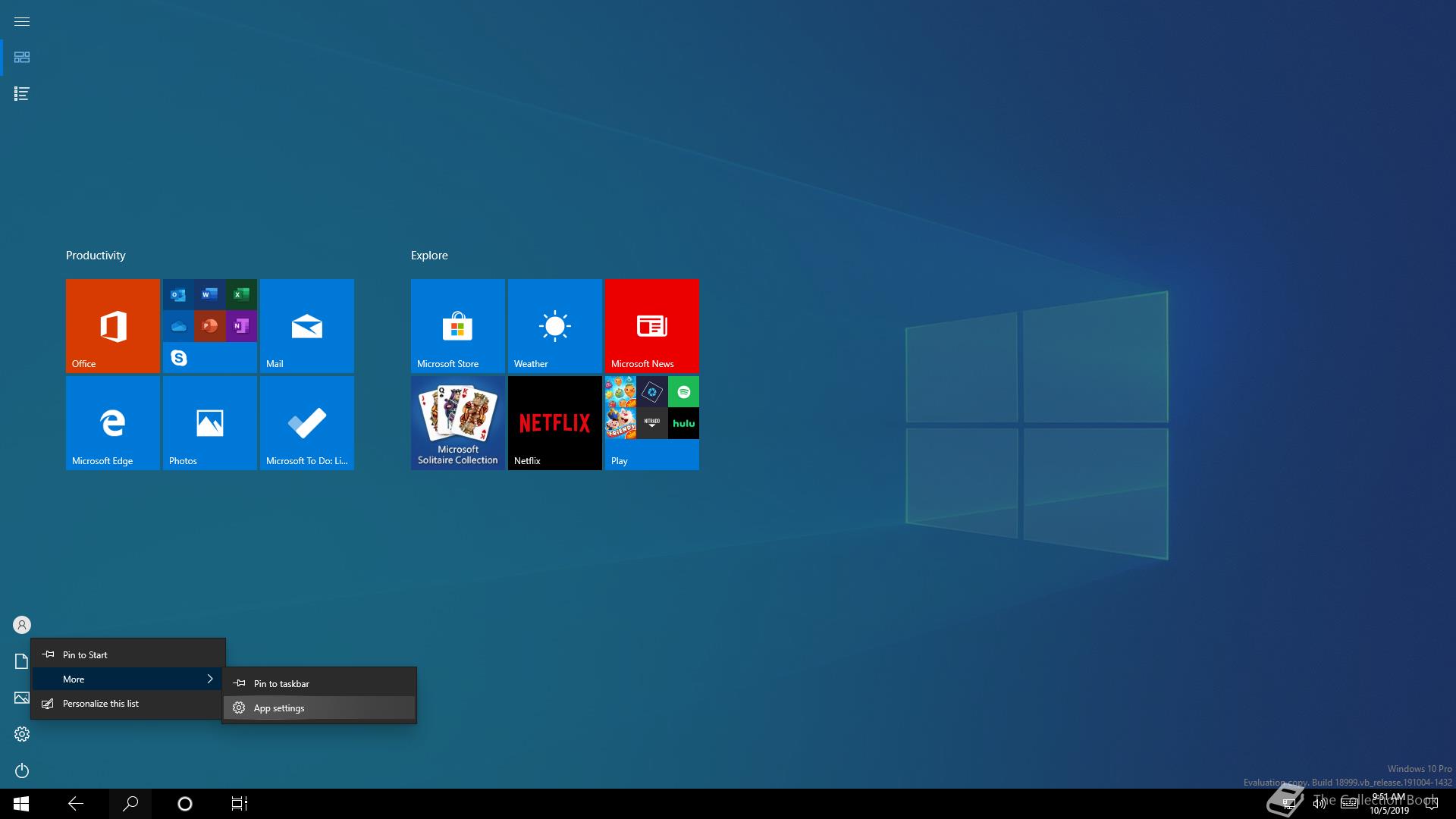The width and height of the screenshot is (1456, 819).
Task: Open OneNote in the Office folder tile
Action: pyautogui.click(x=241, y=326)
